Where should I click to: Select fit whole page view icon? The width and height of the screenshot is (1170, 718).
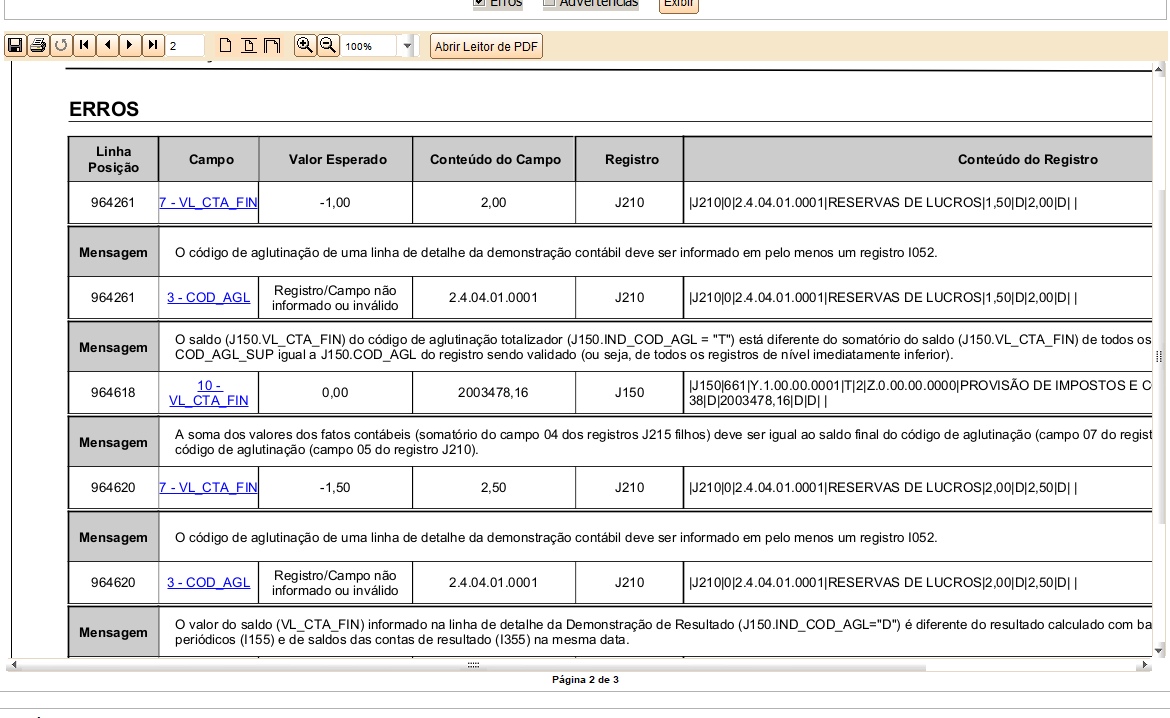coord(248,46)
